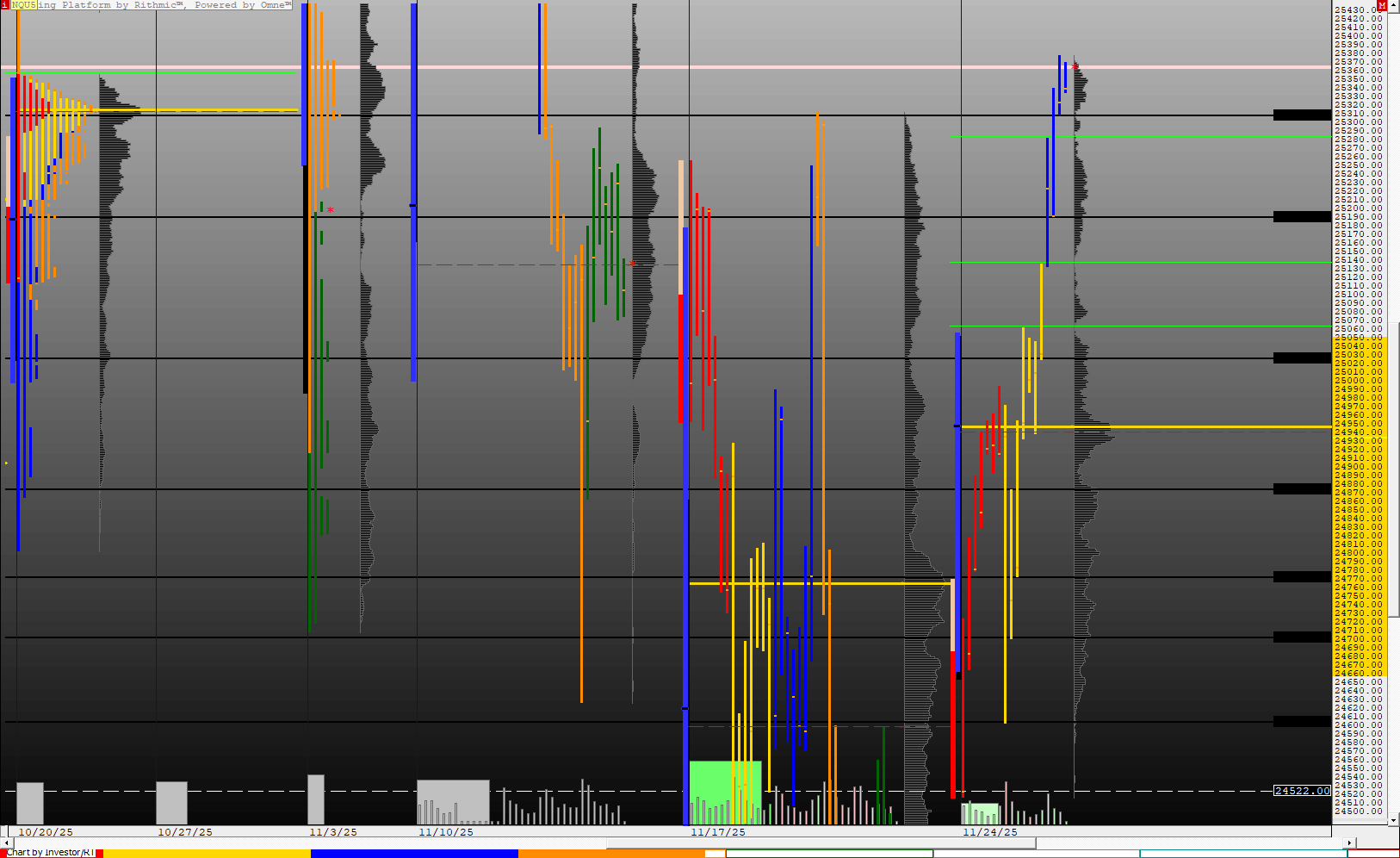The height and width of the screenshot is (858, 1400).
Task: Click the 24522.00 current price label
Action: pos(1302,791)
